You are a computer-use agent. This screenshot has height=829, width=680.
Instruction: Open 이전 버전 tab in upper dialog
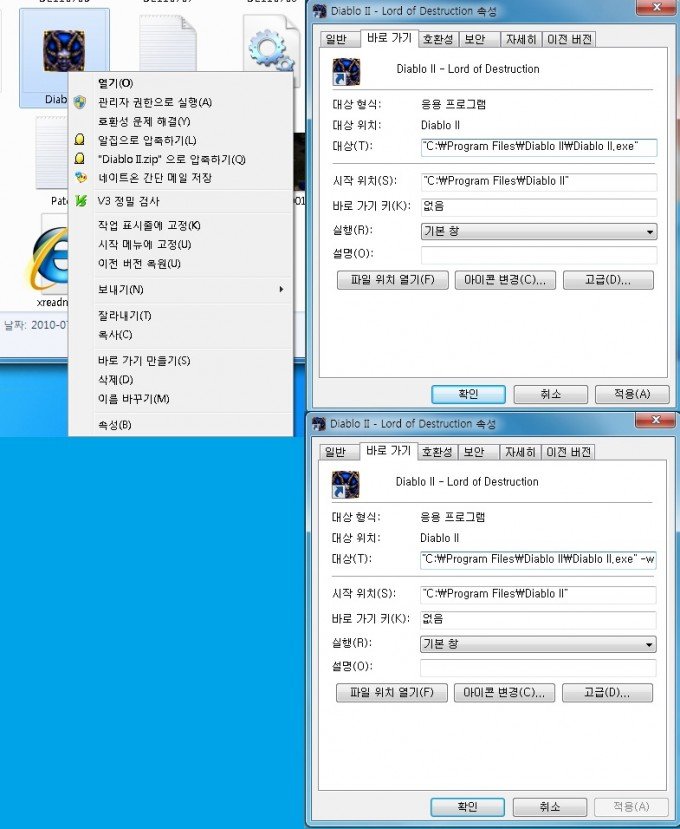pos(569,39)
